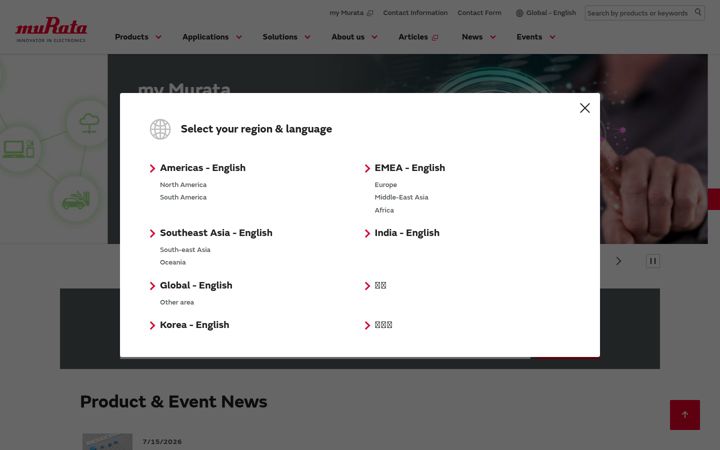Open the Events menu
The height and width of the screenshot is (450, 720).
click(529, 37)
